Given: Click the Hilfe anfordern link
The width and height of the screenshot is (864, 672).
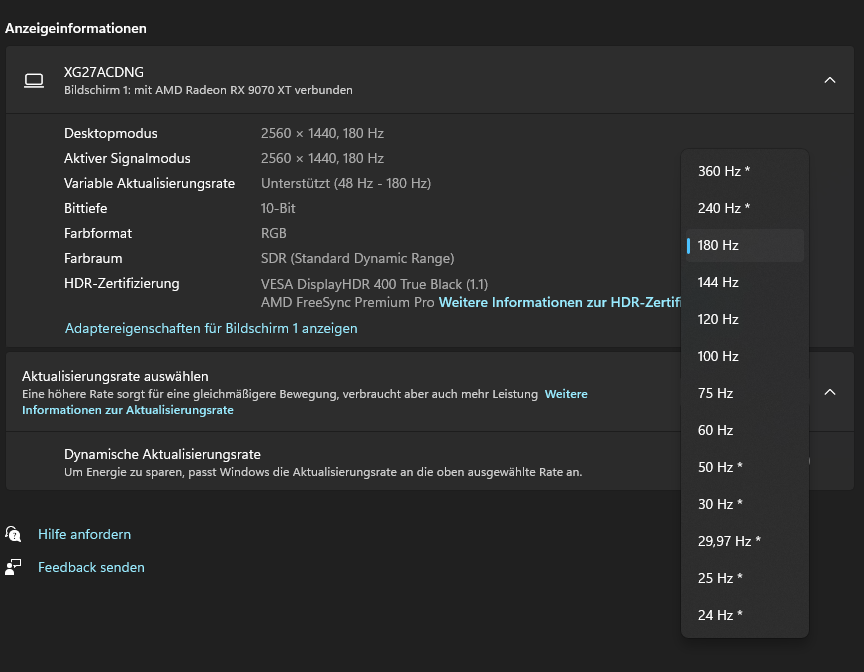Looking at the screenshot, I should tap(84, 534).
